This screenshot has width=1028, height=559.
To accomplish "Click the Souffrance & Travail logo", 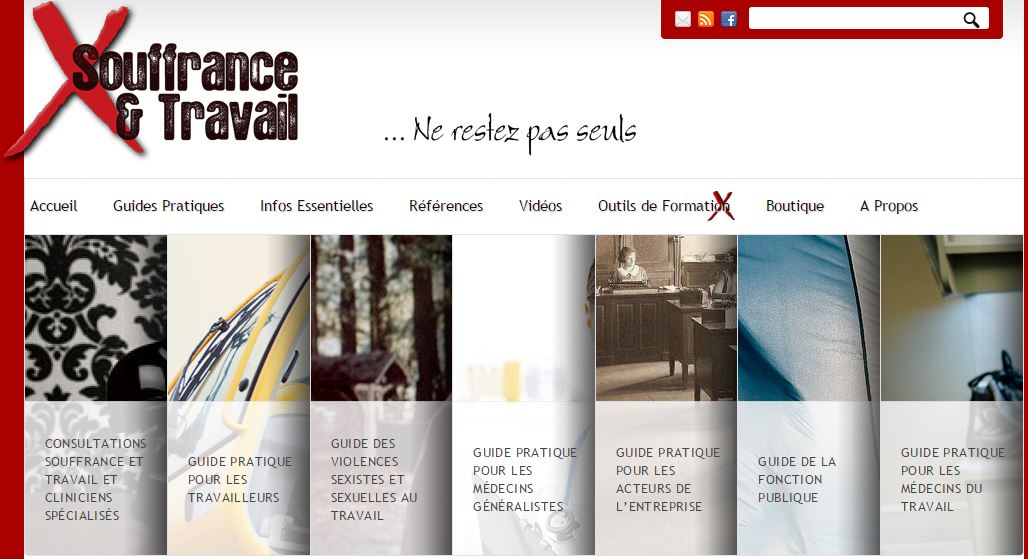I will coord(152,80).
